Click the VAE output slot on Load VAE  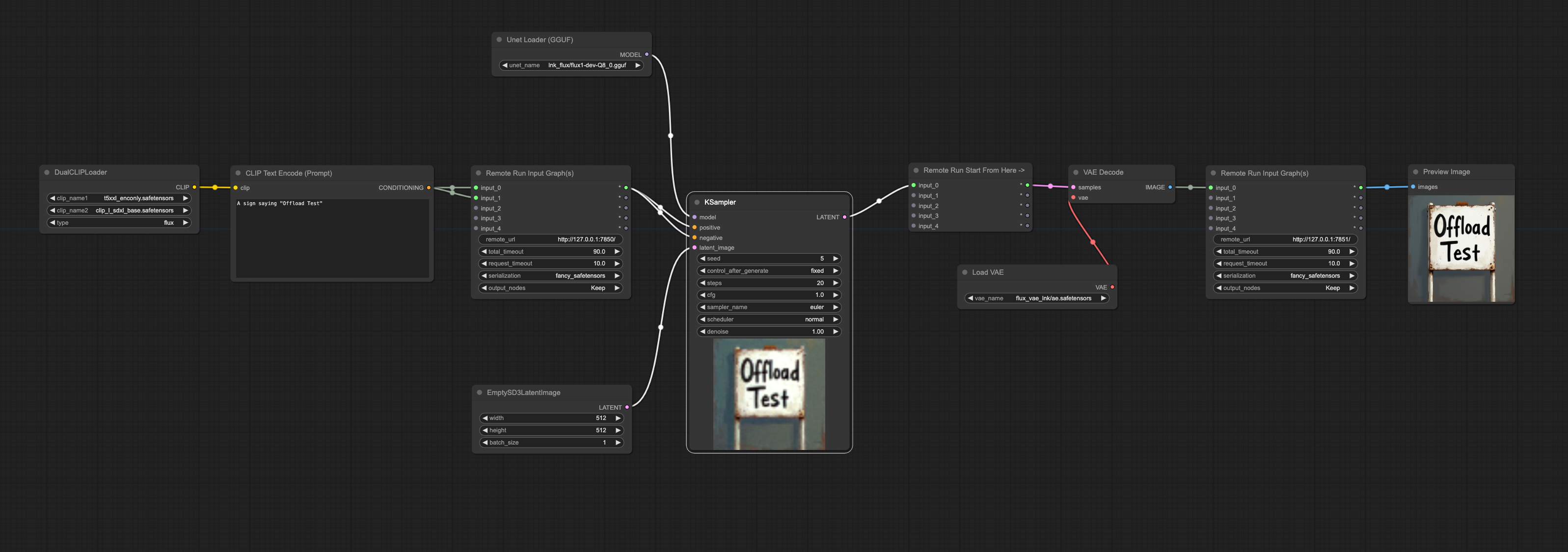point(1112,287)
